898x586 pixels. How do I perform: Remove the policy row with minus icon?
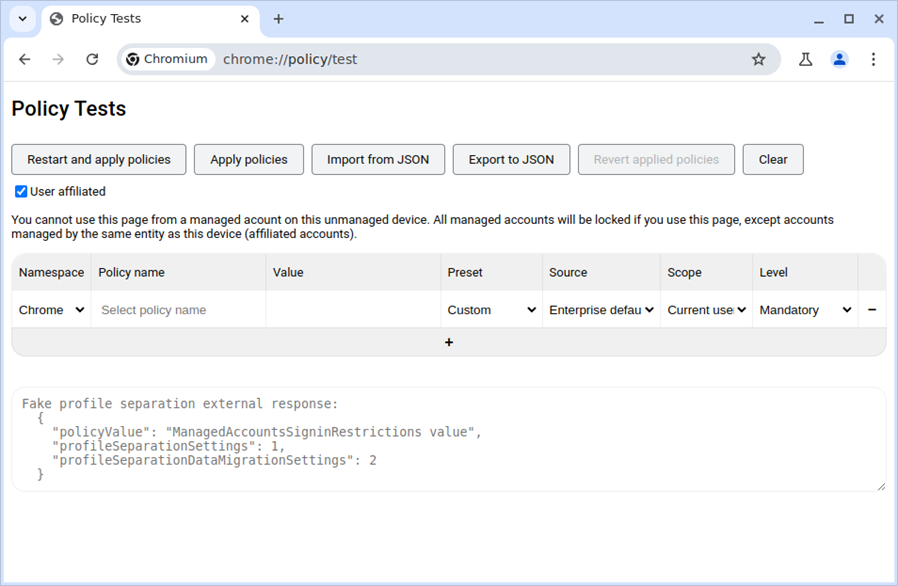click(x=872, y=310)
